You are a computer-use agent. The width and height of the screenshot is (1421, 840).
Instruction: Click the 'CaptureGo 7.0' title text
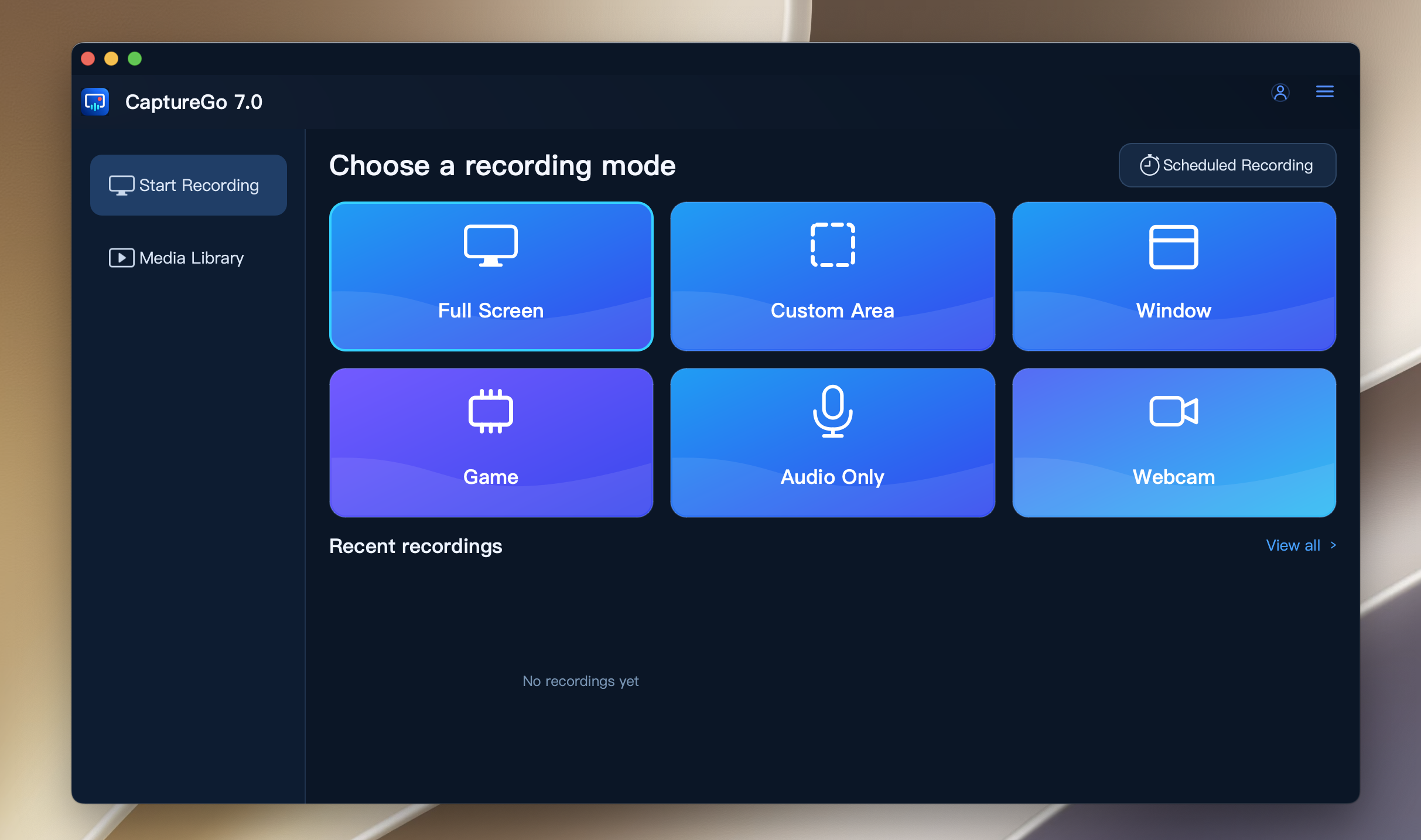[194, 102]
